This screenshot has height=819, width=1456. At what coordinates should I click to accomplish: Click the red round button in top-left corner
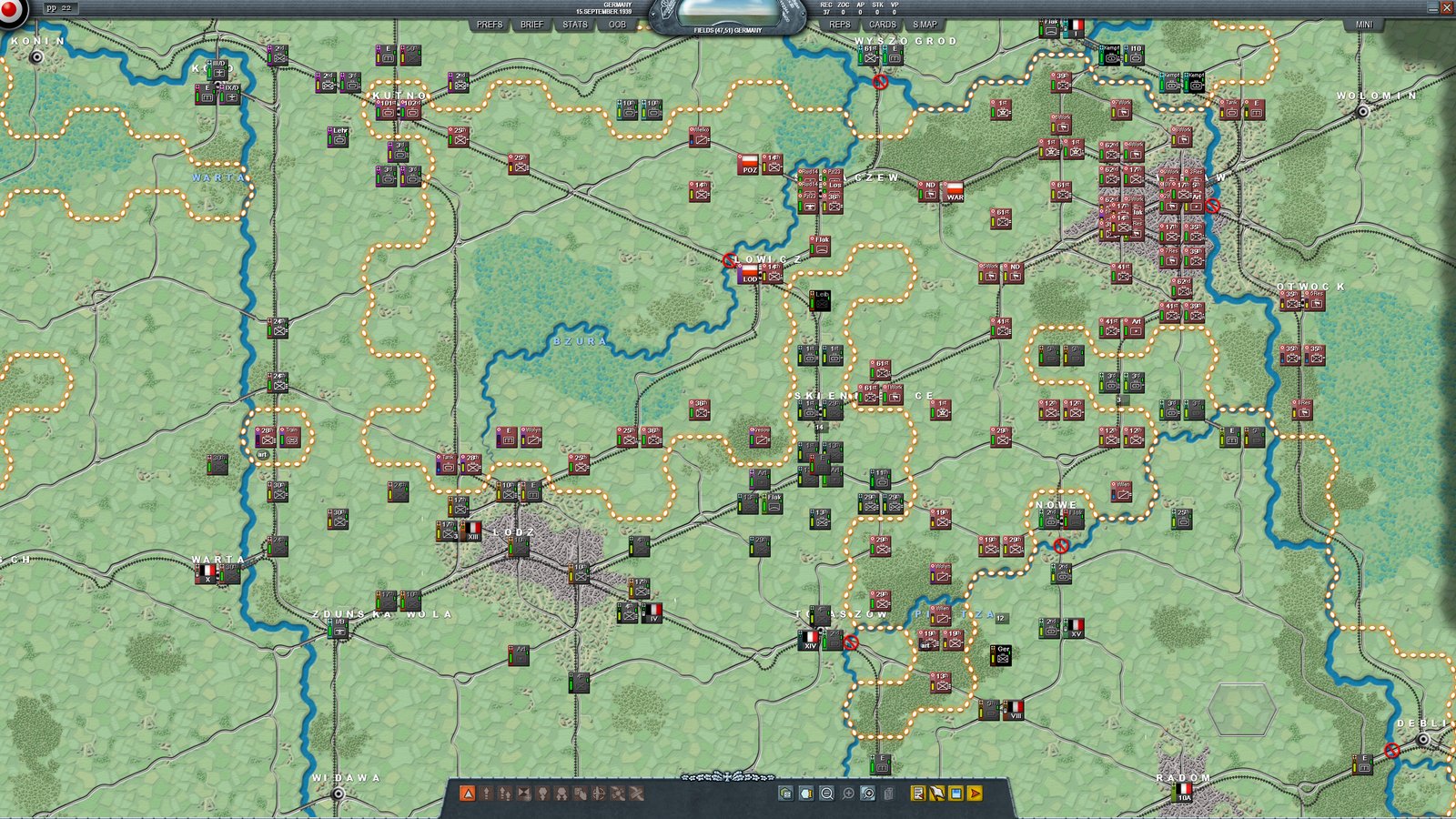pos(13,11)
